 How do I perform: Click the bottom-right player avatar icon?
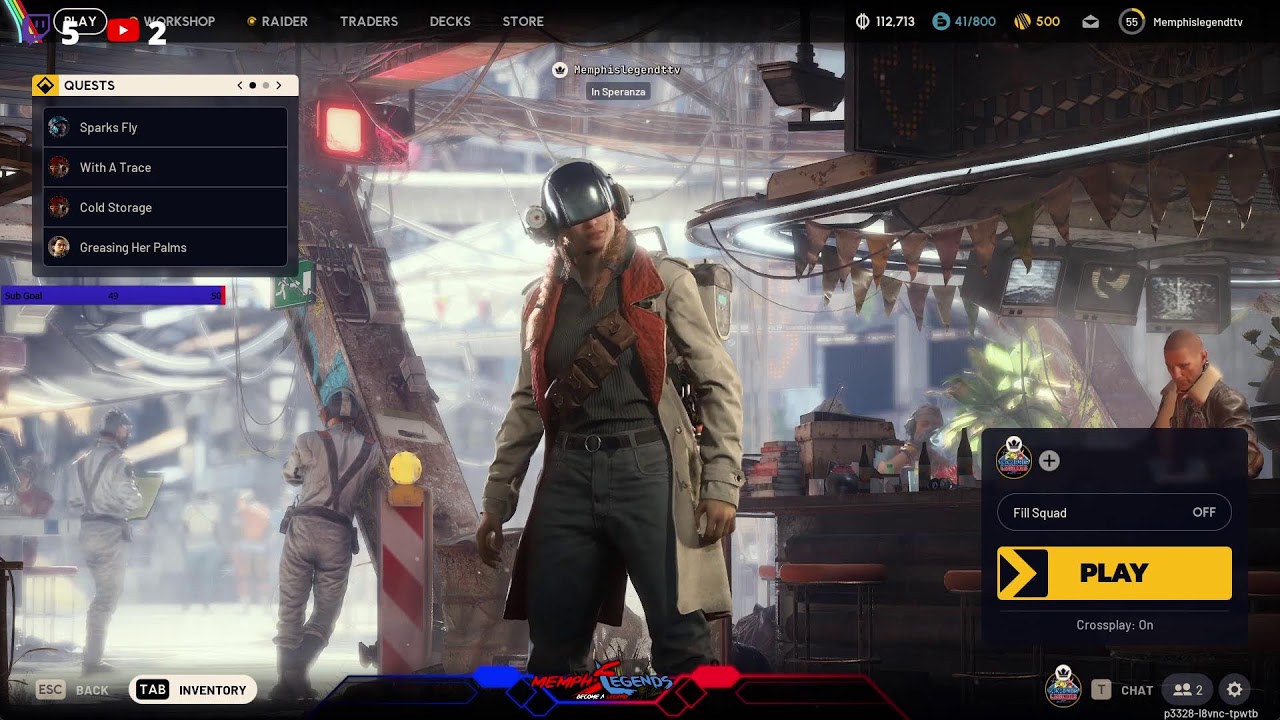[x=1063, y=687]
